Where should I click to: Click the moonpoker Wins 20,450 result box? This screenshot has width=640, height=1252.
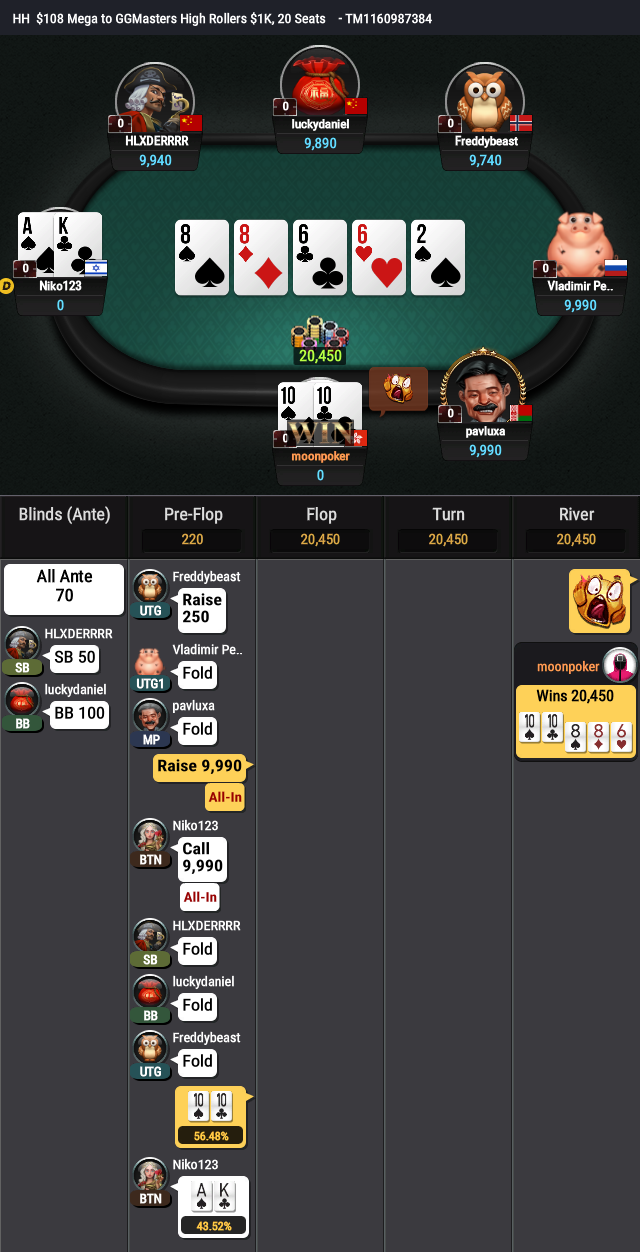pos(575,721)
